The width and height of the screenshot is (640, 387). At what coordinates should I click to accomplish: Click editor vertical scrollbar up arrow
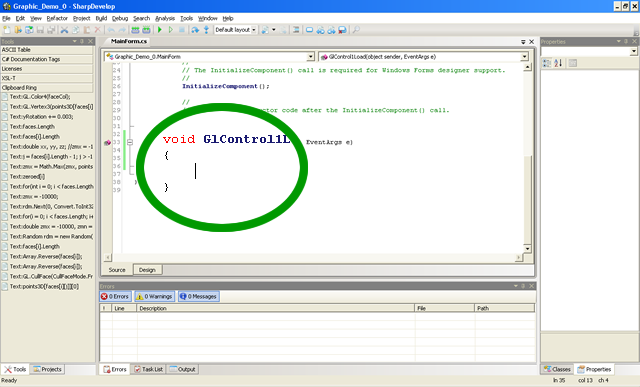527,67
